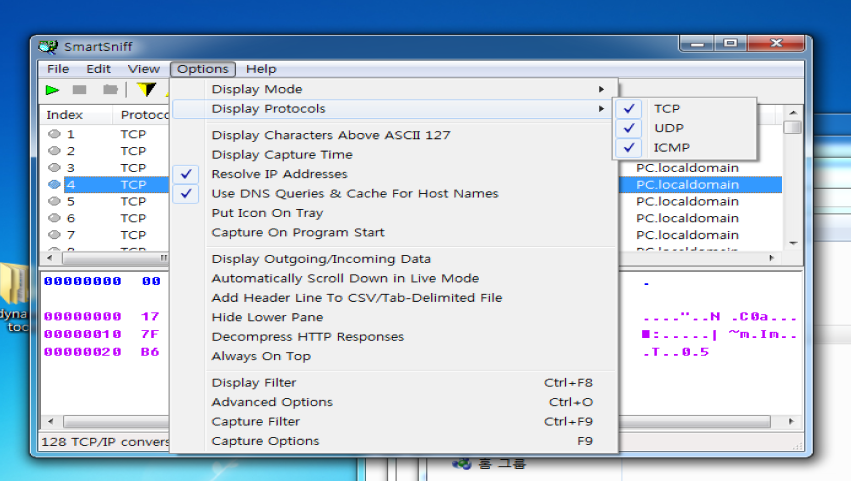This screenshot has width=851, height=481.
Task: Enable Put Icon On Tray option
Action: coord(395,213)
